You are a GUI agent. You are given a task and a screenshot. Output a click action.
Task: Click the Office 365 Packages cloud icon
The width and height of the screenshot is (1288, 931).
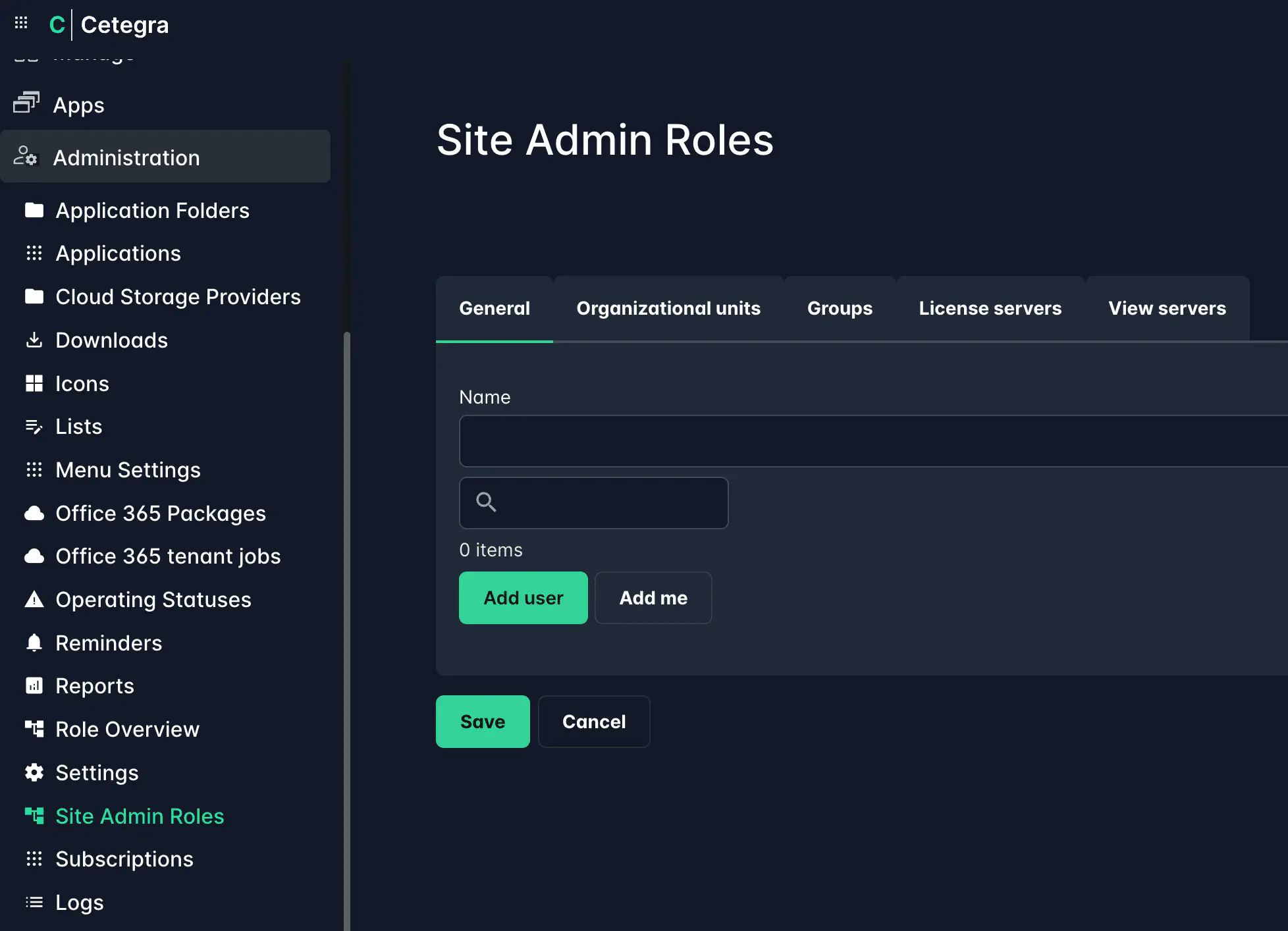tap(34, 514)
